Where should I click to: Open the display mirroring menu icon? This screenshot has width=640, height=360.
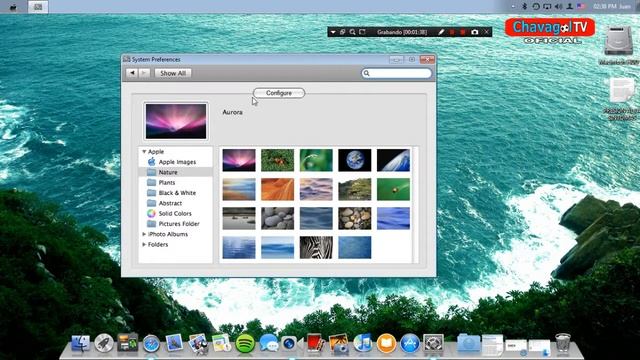(547, 7)
